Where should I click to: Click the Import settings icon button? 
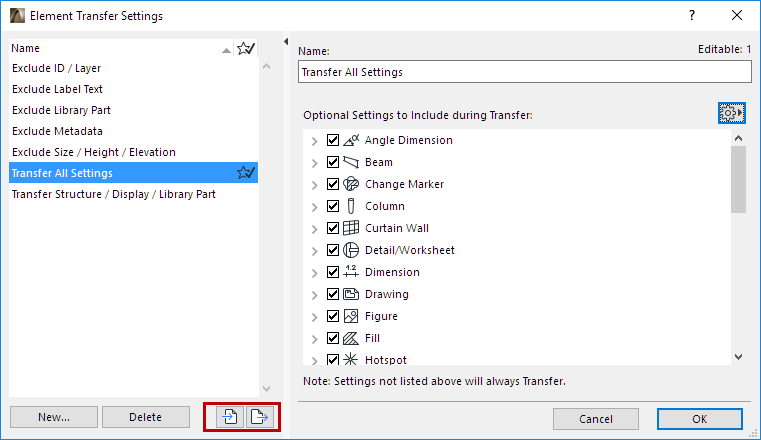click(x=228, y=417)
